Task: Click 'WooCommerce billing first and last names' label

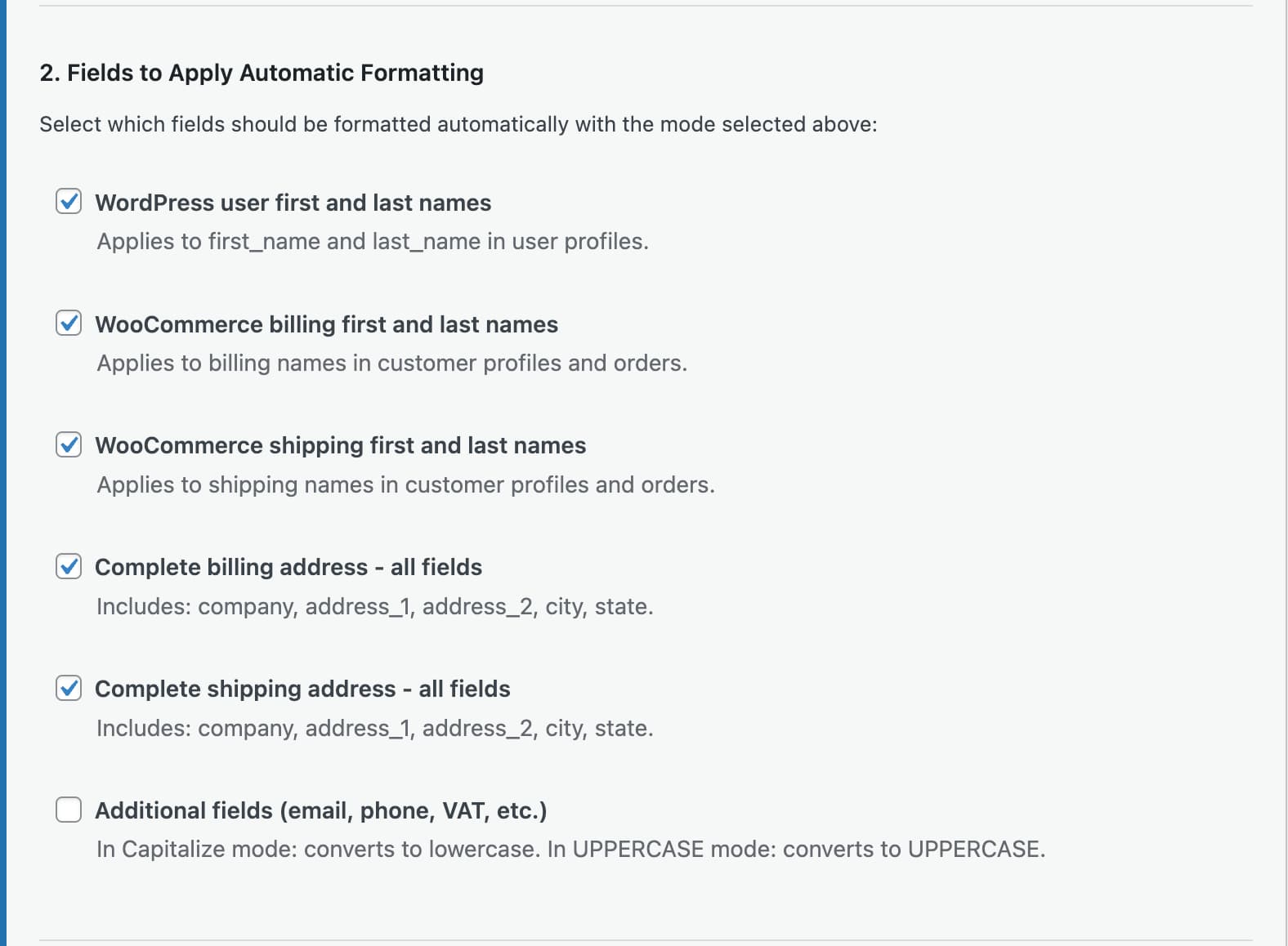Action: (x=326, y=324)
